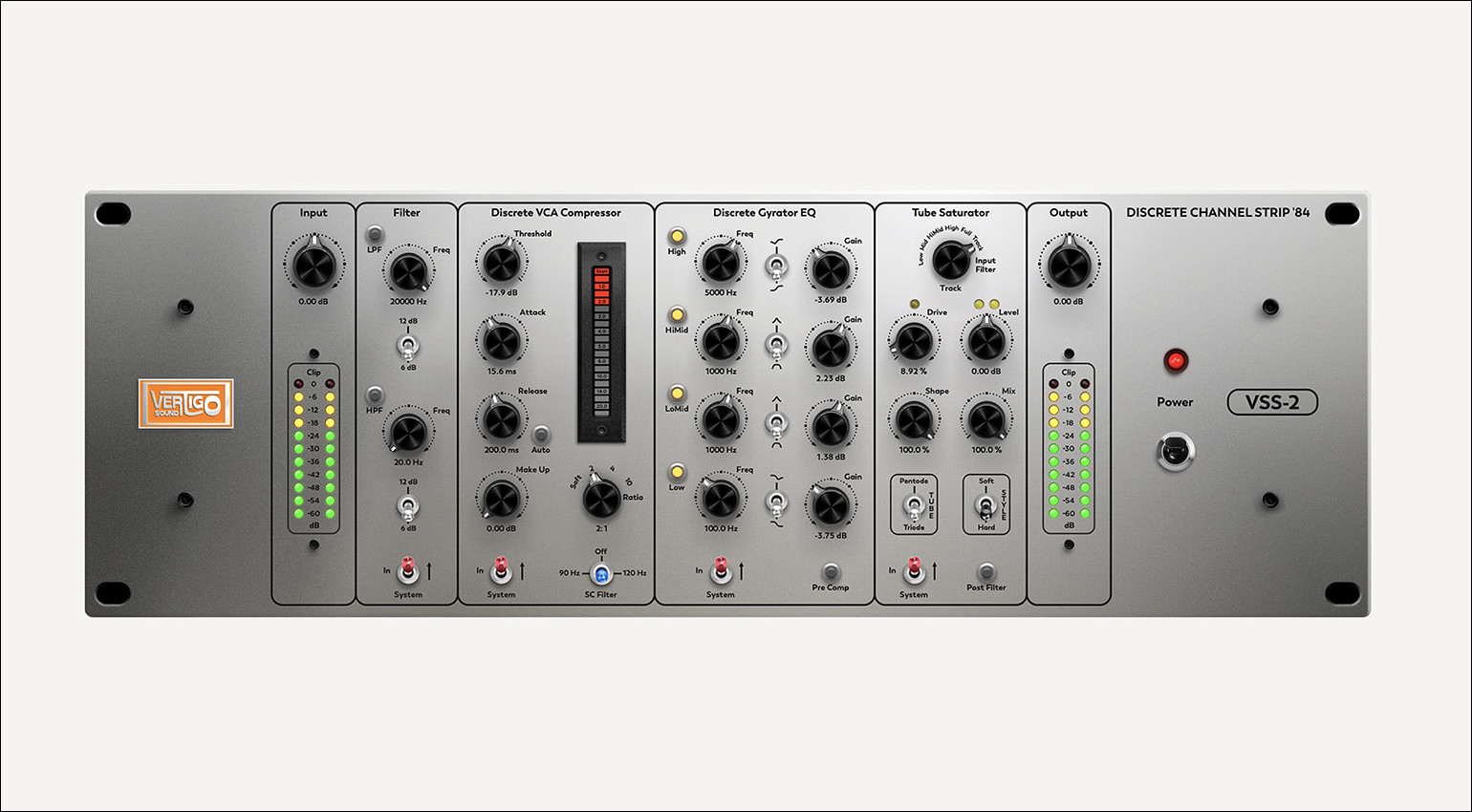This screenshot has width=1472, height=812.
Task: Click the compressor Ratio knob
Action: tap(601, 498)
